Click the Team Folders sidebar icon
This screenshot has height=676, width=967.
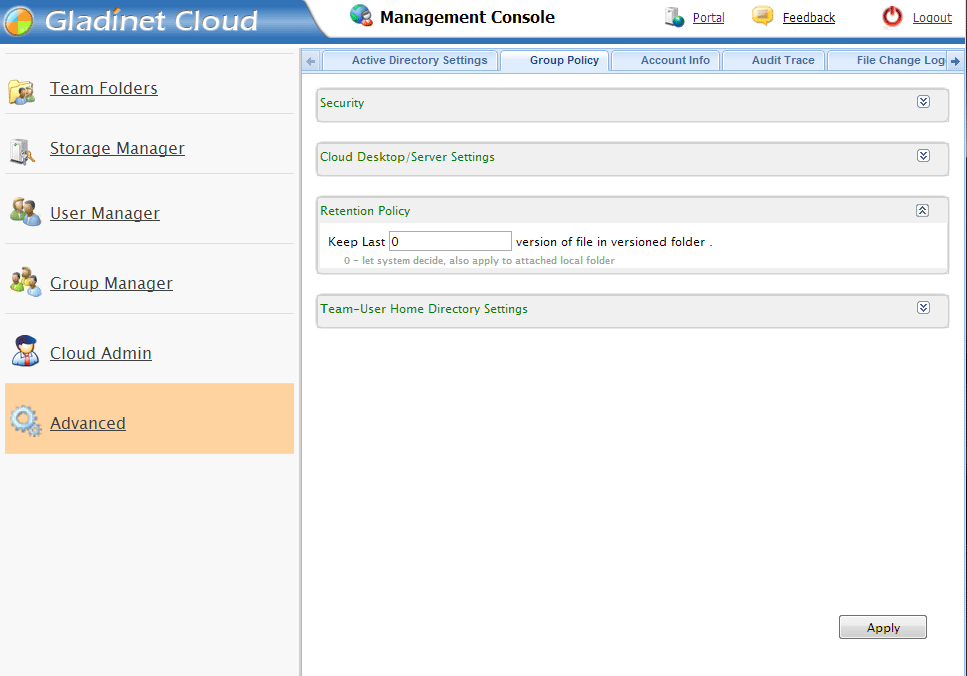click(x=22, y=91)
